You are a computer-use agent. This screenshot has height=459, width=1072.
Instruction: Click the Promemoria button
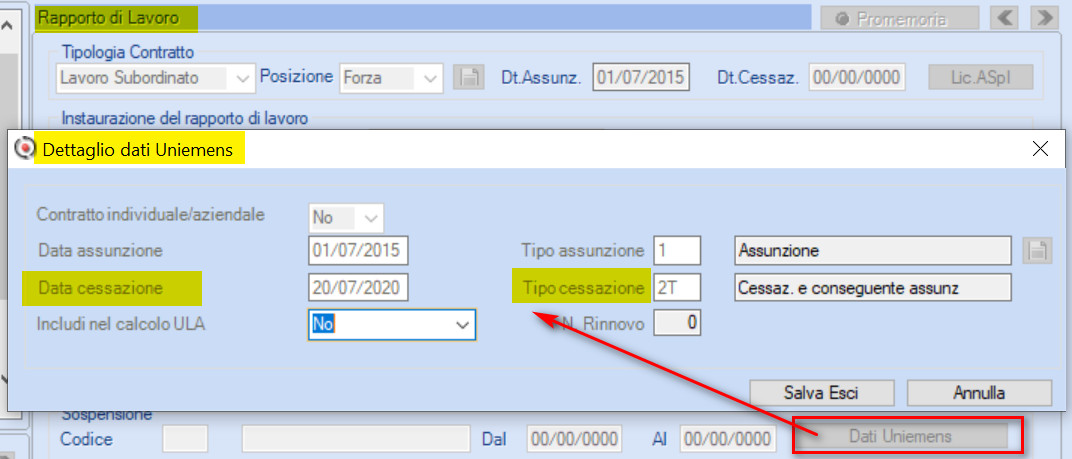click(x=900, y=18)
